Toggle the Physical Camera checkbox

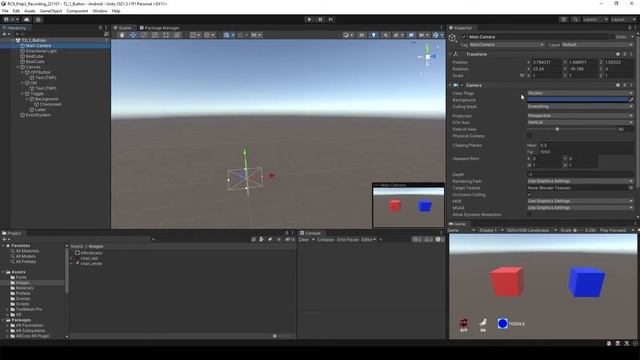(529, 136)
